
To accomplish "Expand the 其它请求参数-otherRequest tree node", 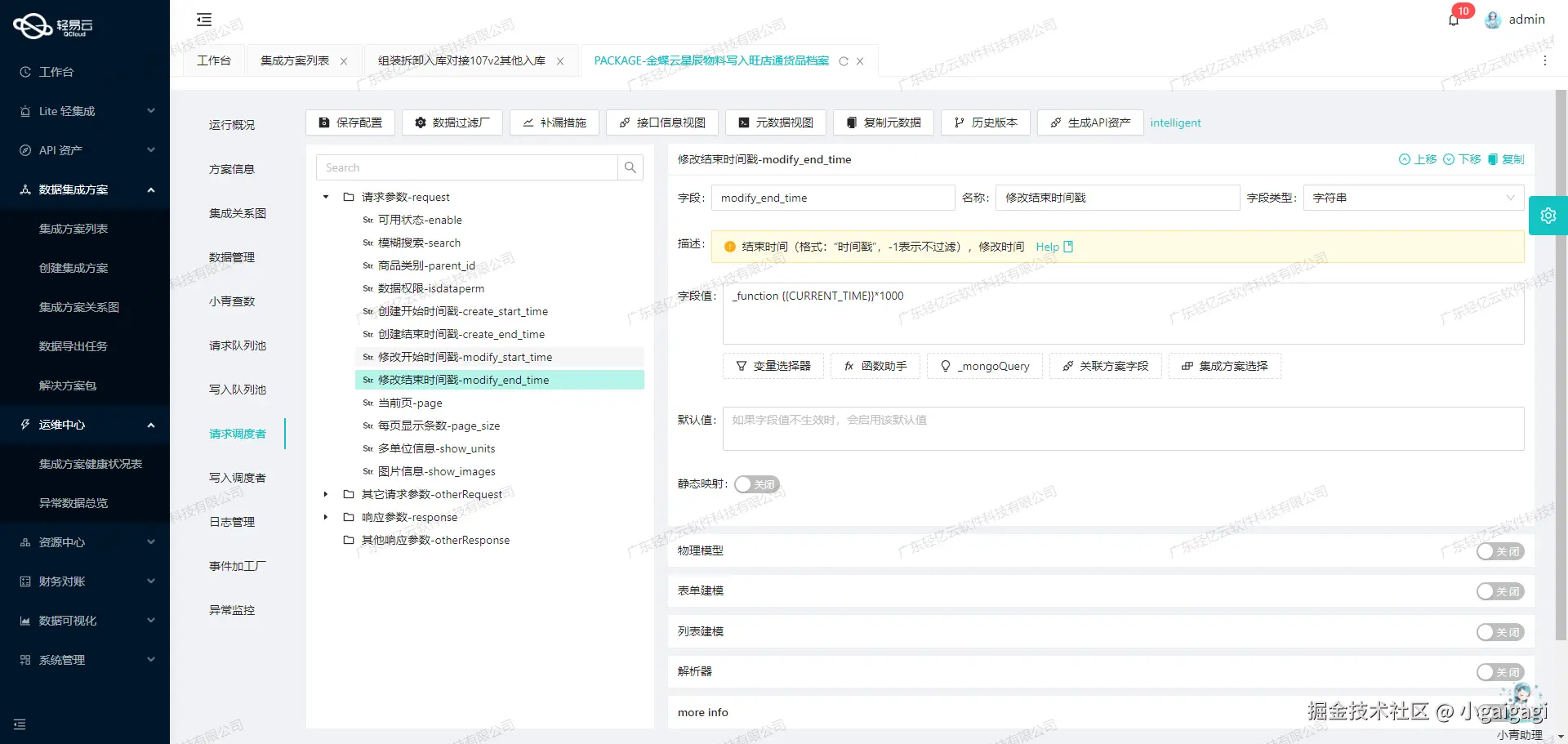I will [325, 494].
